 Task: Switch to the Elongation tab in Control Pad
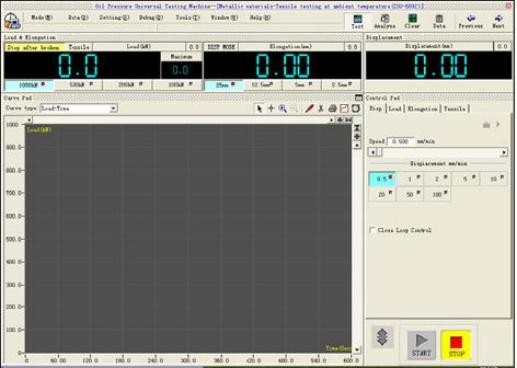422,109
